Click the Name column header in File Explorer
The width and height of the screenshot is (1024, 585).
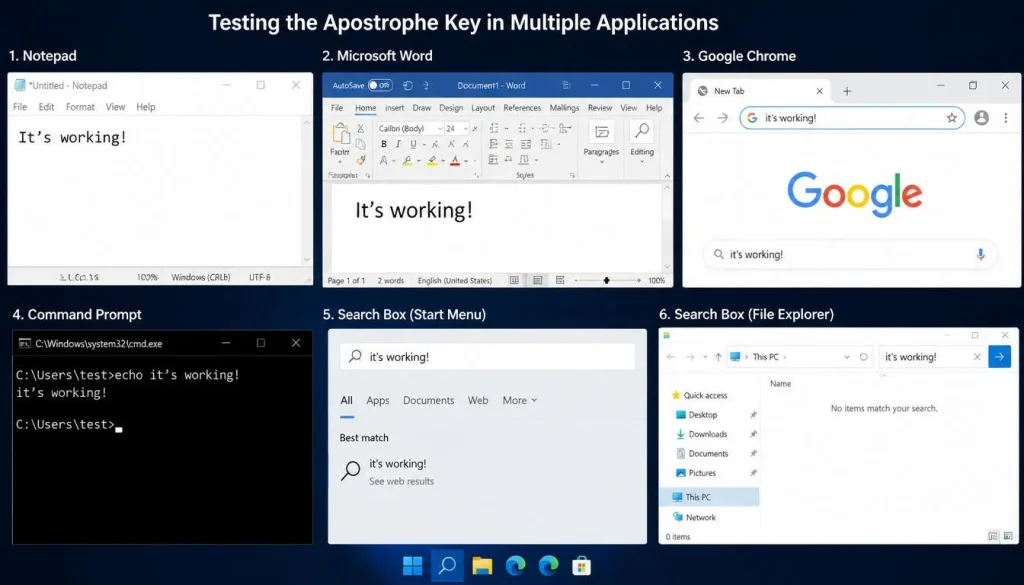click(780, 384)
